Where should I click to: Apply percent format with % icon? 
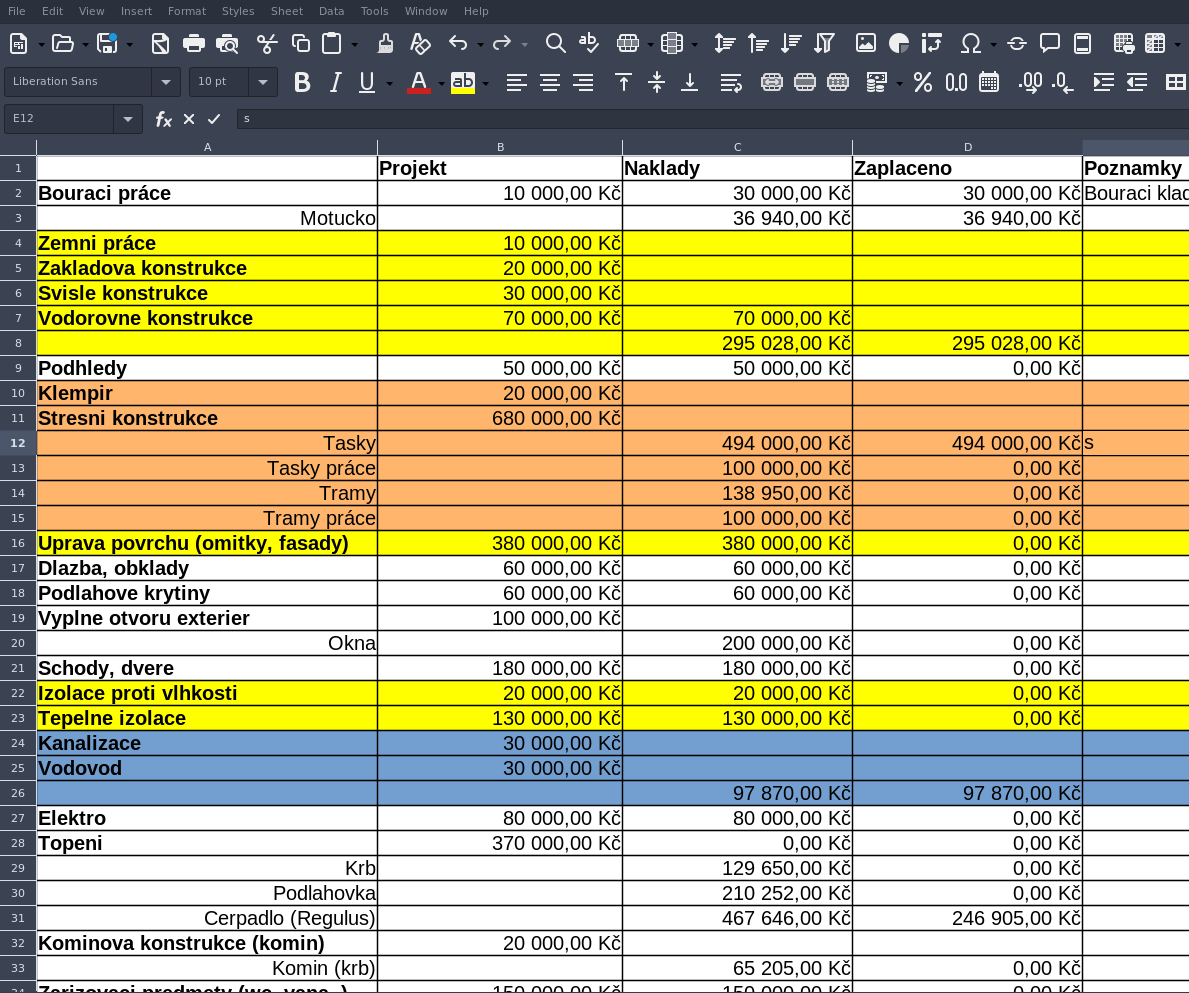click(923, 82)
